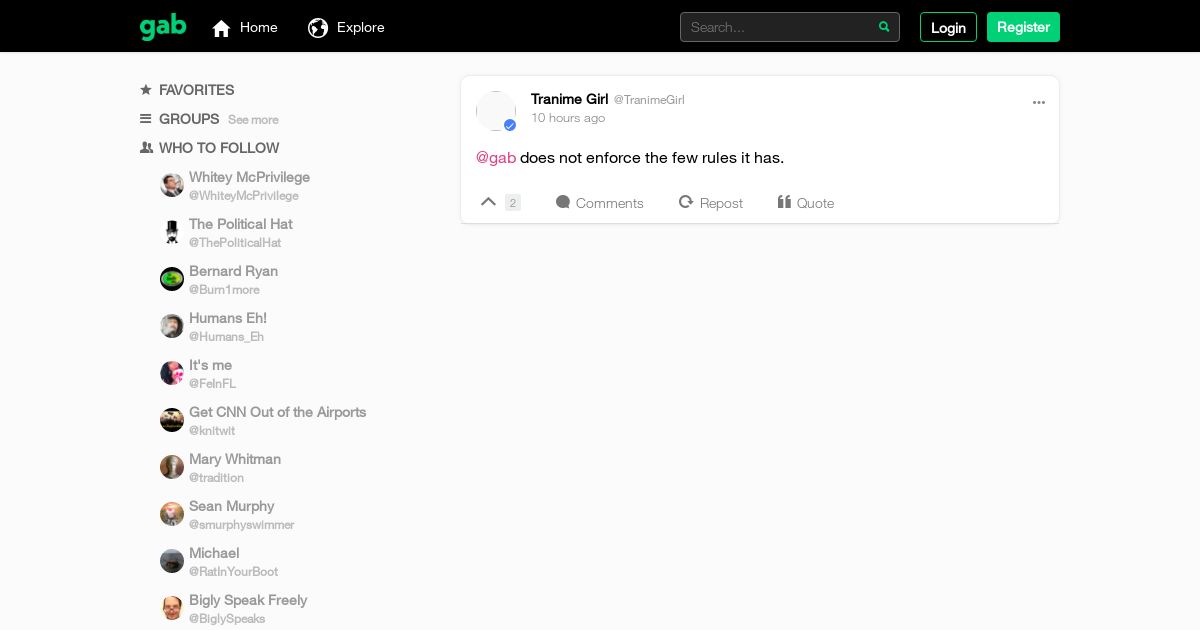Expand Groups with See more

point(253,120)
